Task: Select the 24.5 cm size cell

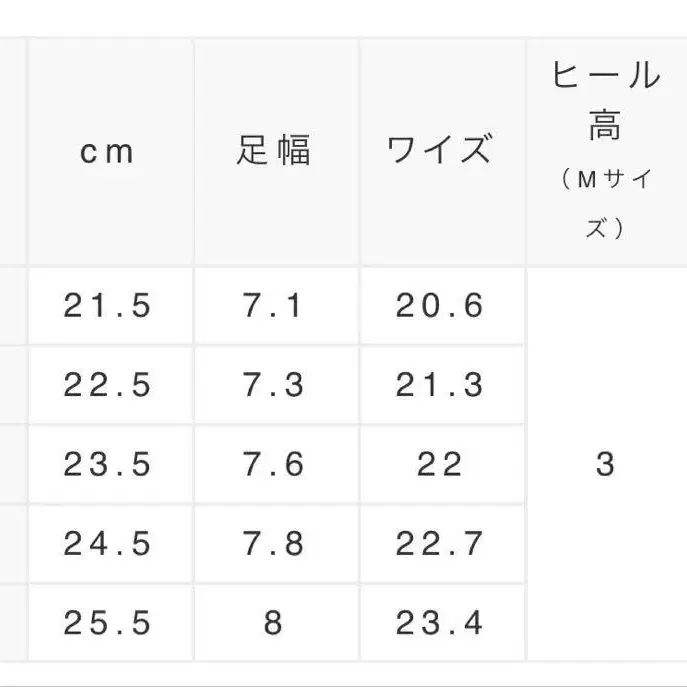Action: tap(108, 544)
